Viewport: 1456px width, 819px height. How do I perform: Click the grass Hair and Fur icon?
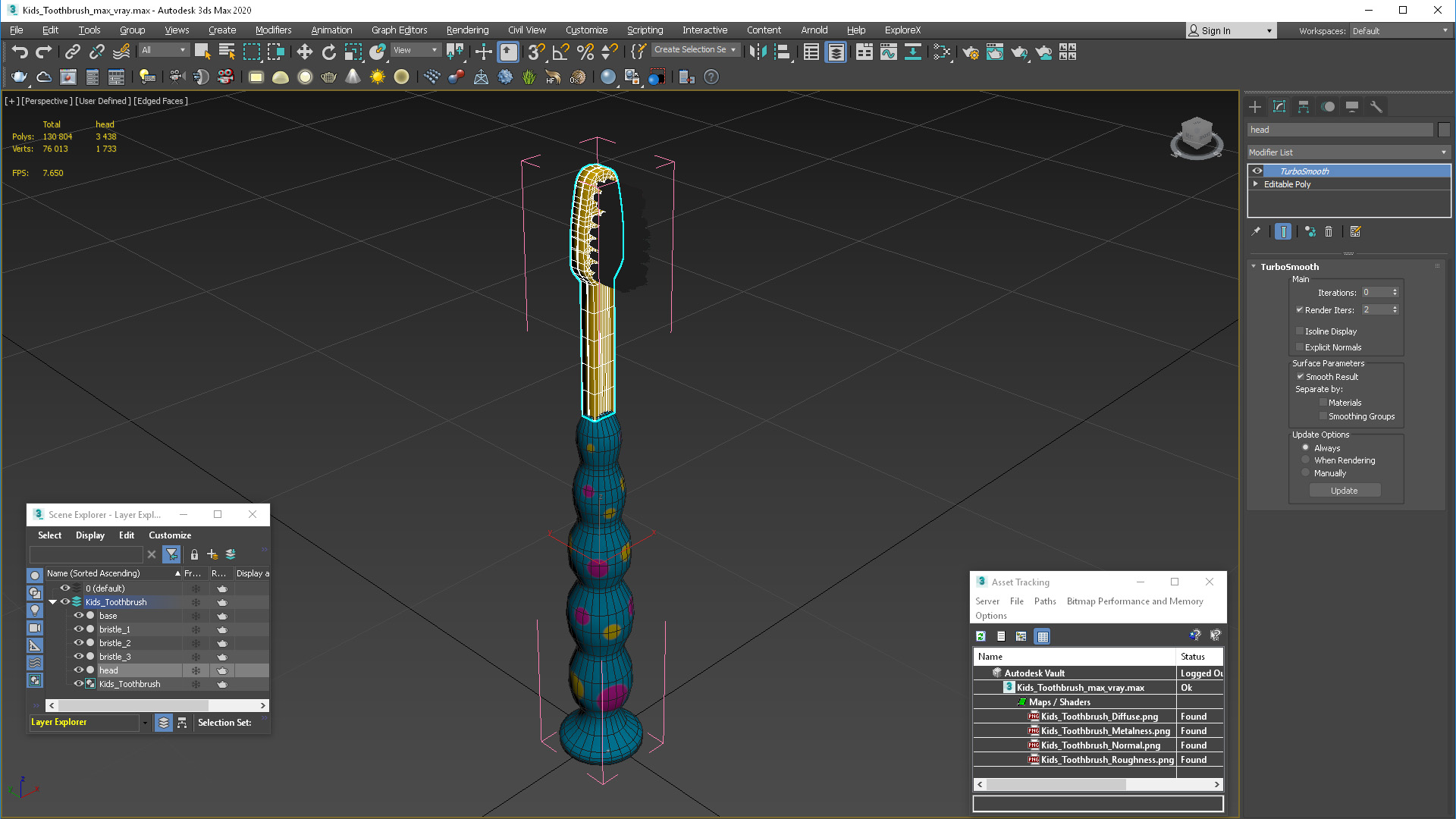point(529,77)
